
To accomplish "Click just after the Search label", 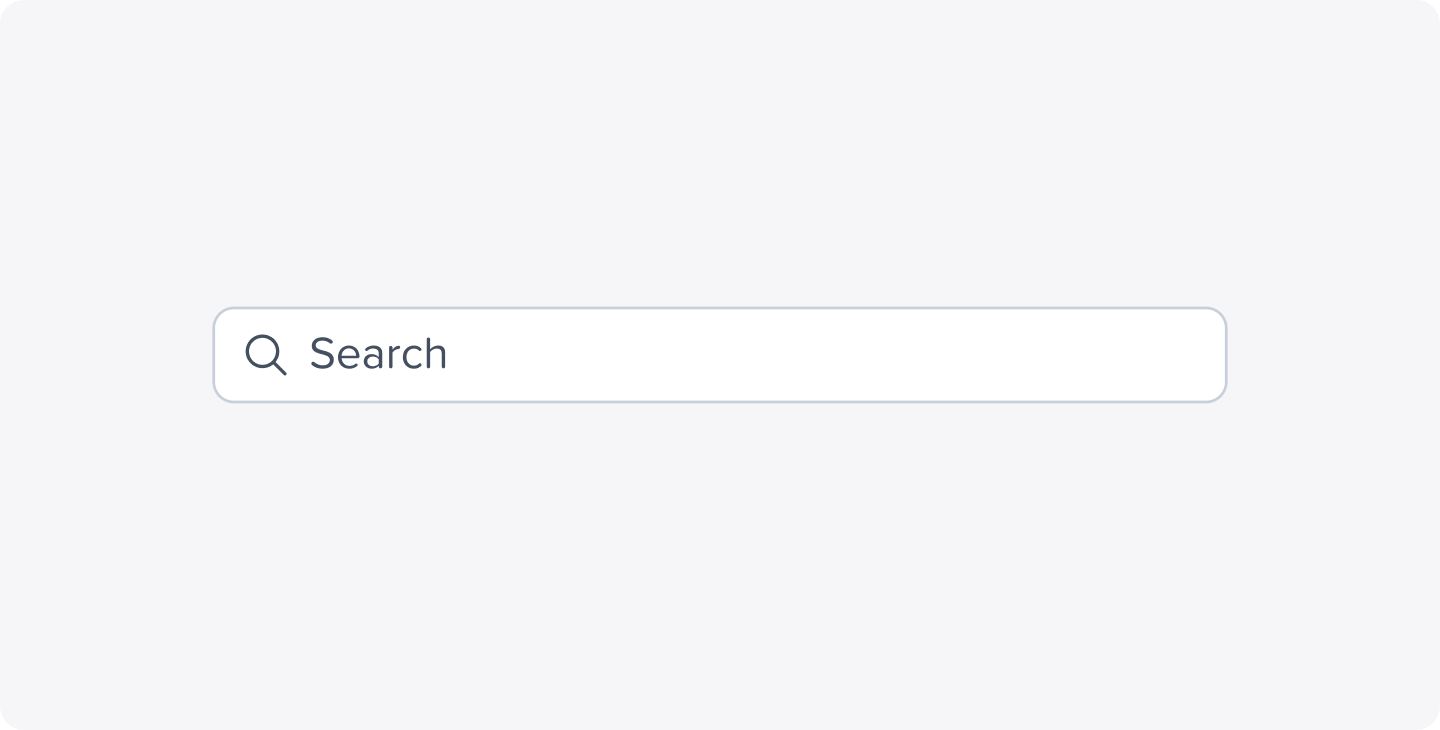I will coord(470,354).
